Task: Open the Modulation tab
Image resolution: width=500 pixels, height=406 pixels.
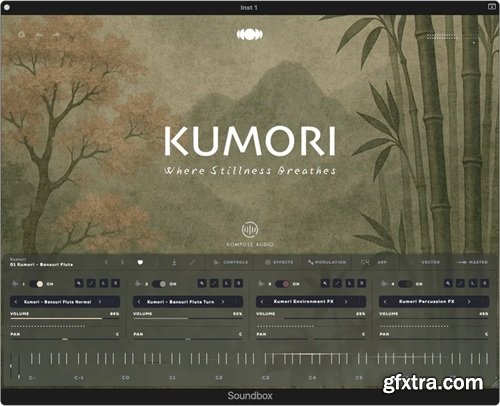Action: pyautogui.click(x=327, y=262)
